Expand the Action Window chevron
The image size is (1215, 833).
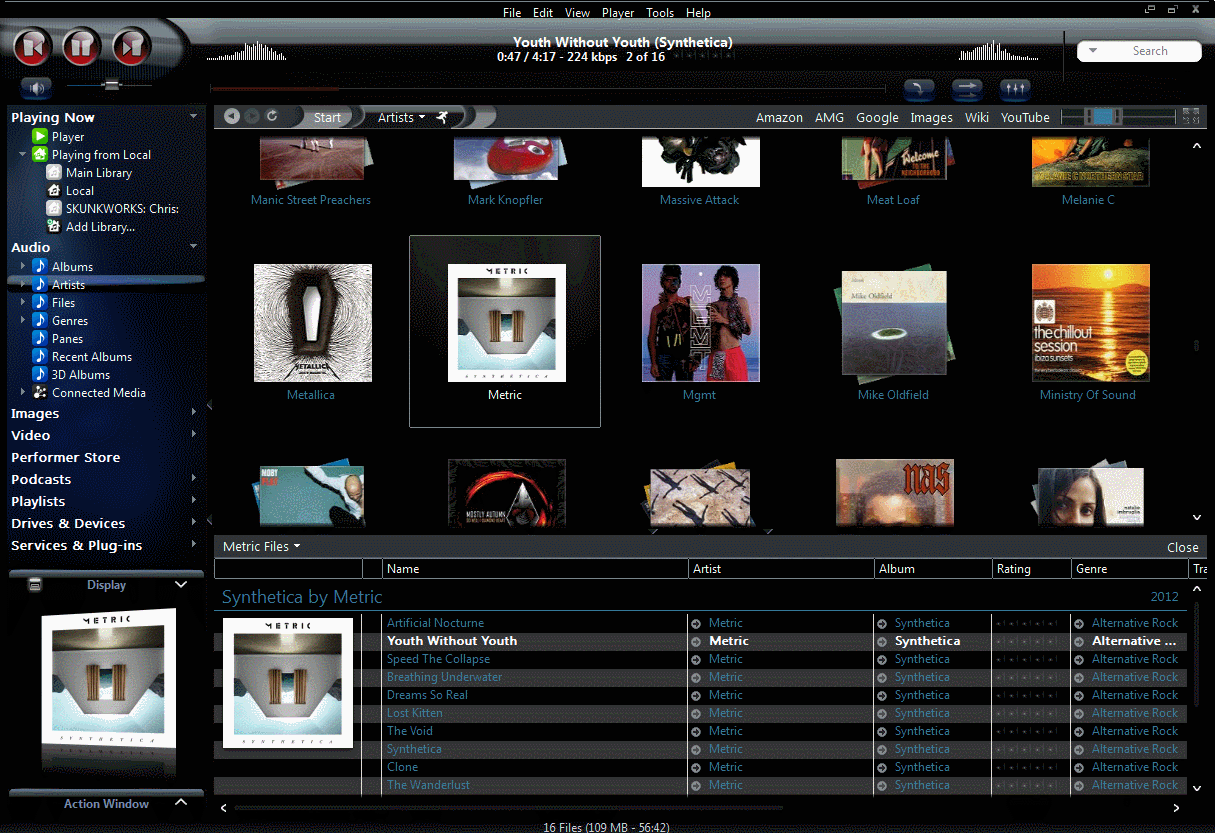[x=181, y=803]
